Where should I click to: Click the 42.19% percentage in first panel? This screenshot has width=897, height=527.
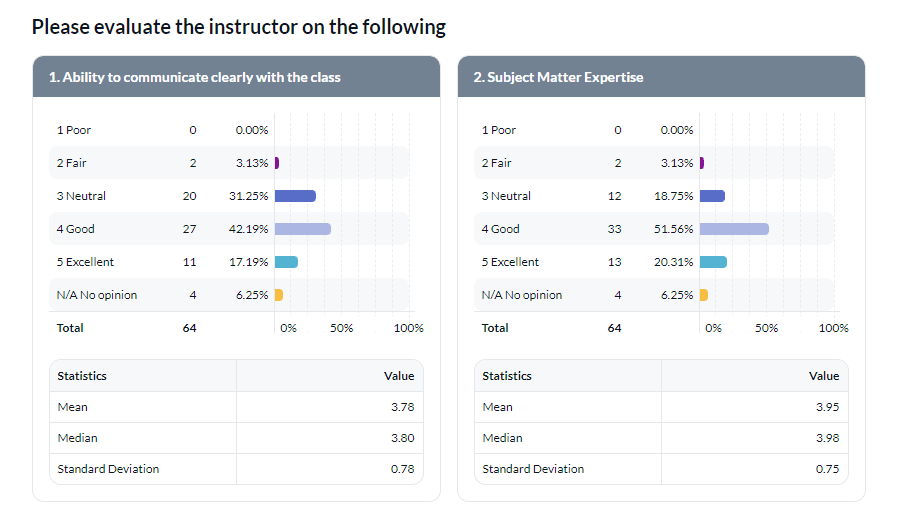(x=248, y=229)
